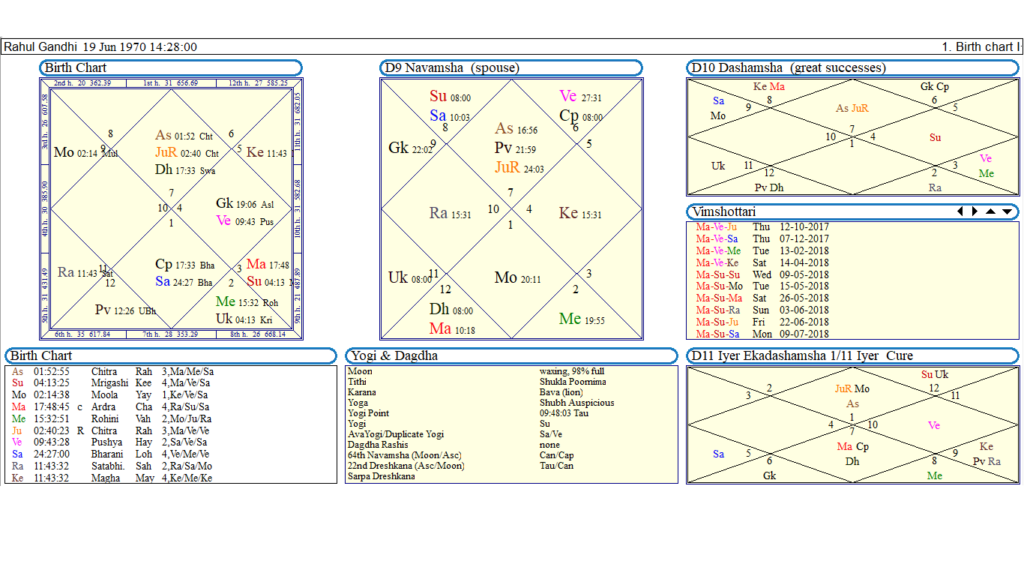Click Me 19:55 in the Navamsha chart
Screen dimensions: 1024x576
(x=582, y=319)
